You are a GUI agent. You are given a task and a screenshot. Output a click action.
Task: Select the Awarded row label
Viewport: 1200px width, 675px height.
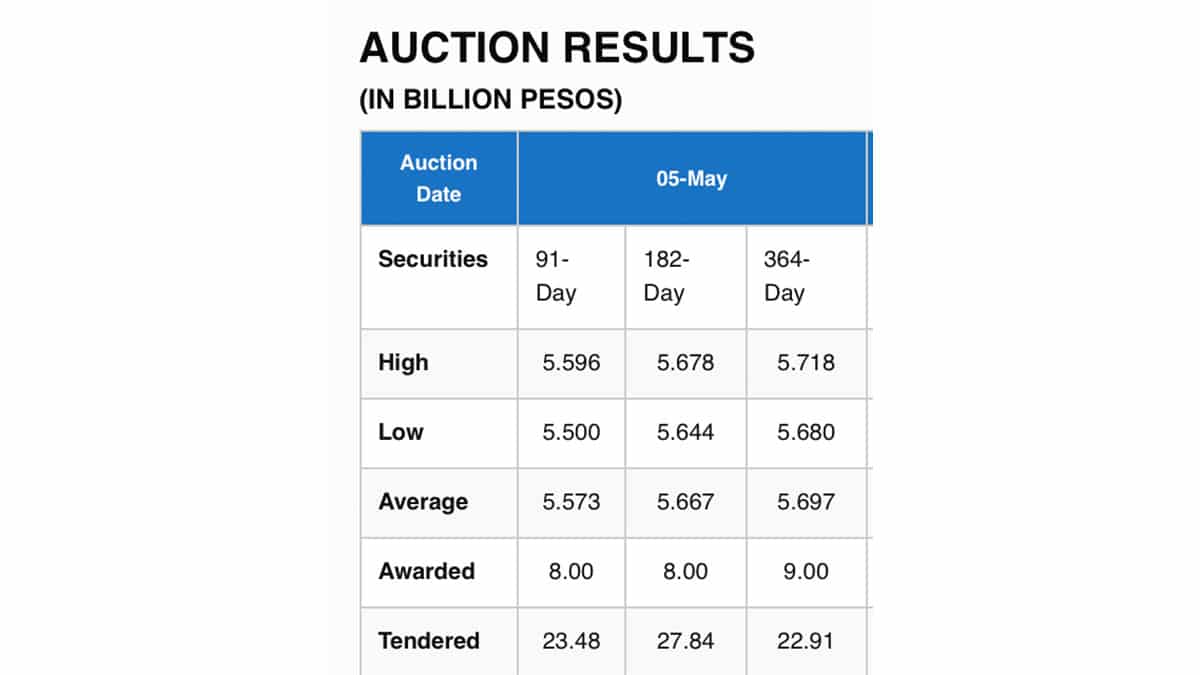pyautogui.click(x=426, y=572)
